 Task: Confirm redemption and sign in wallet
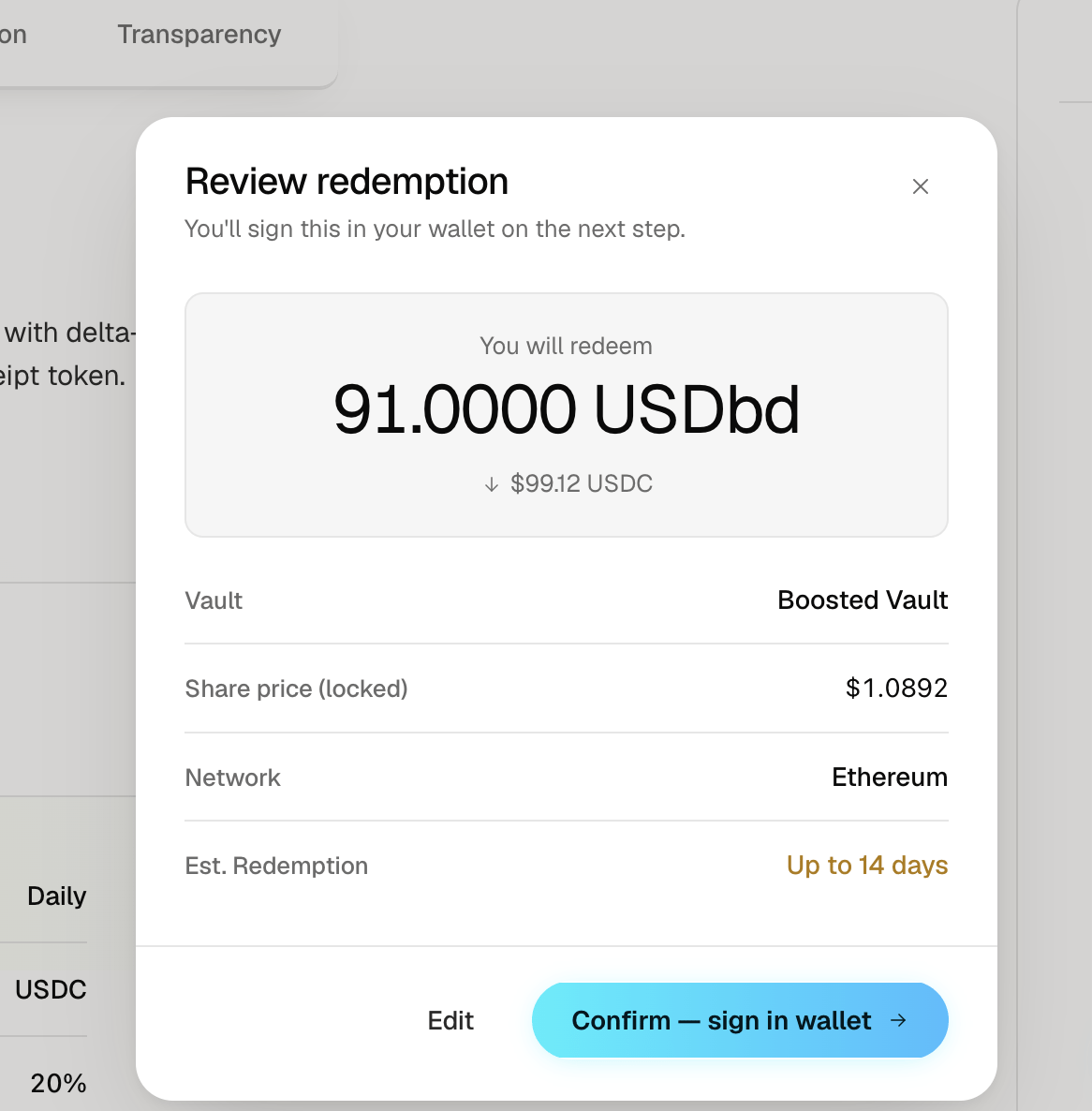pyautogui.click(x=739, y=1019)
